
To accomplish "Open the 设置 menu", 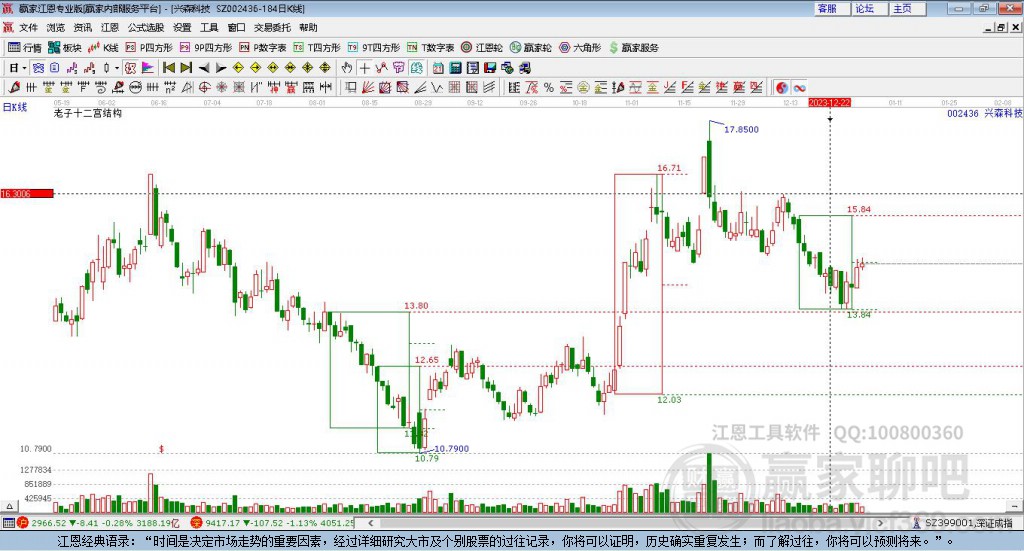I will coord(182,27).
